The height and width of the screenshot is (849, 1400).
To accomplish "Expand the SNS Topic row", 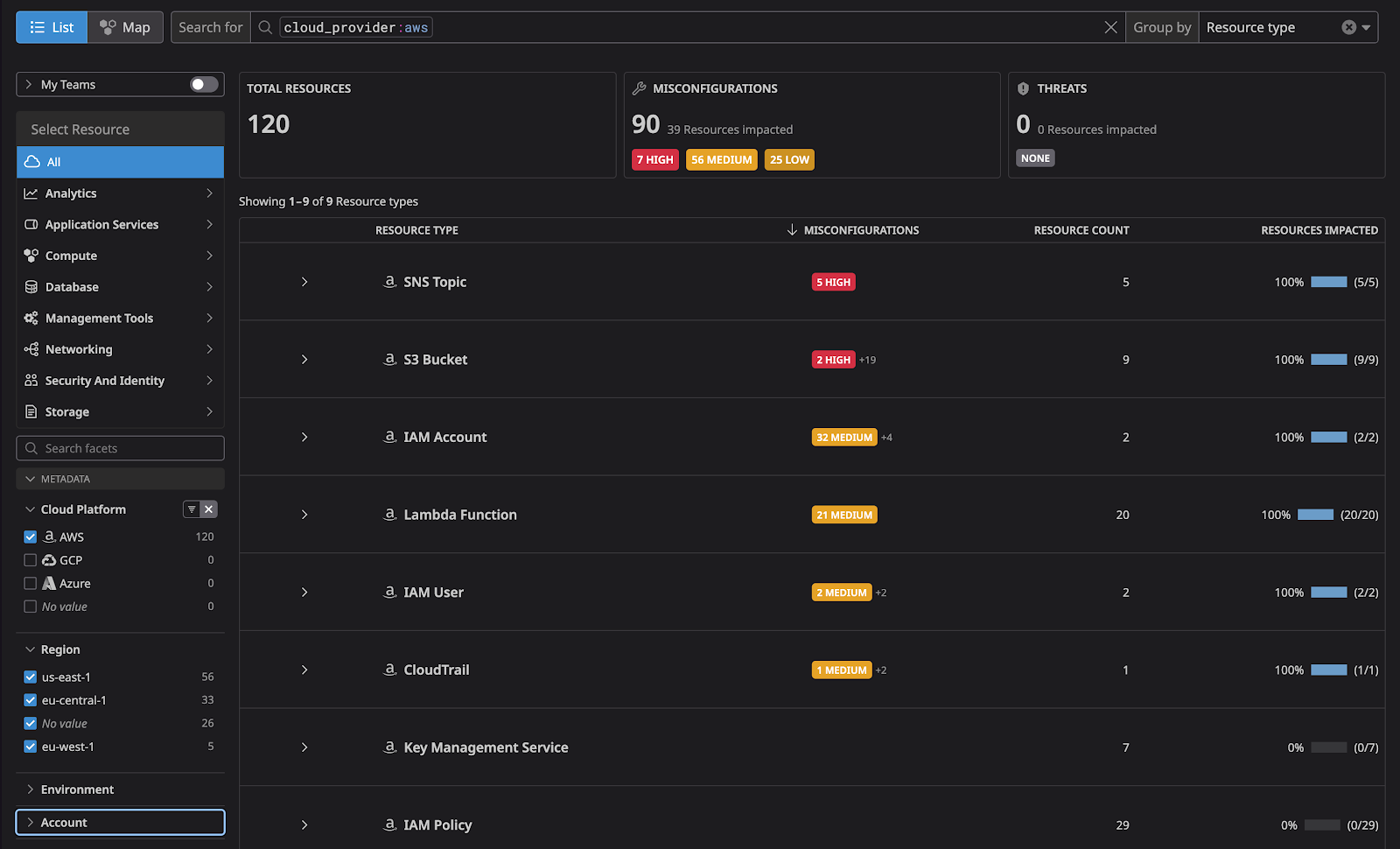I will pos(304,282).
